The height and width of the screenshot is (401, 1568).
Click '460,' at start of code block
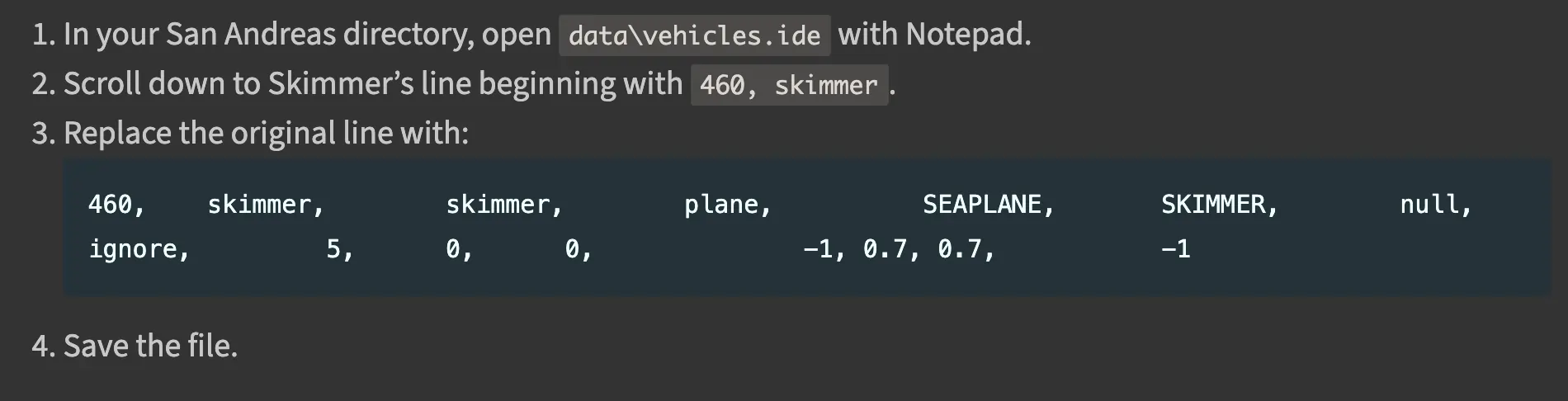pyautogui.click(x=116, y=204)
